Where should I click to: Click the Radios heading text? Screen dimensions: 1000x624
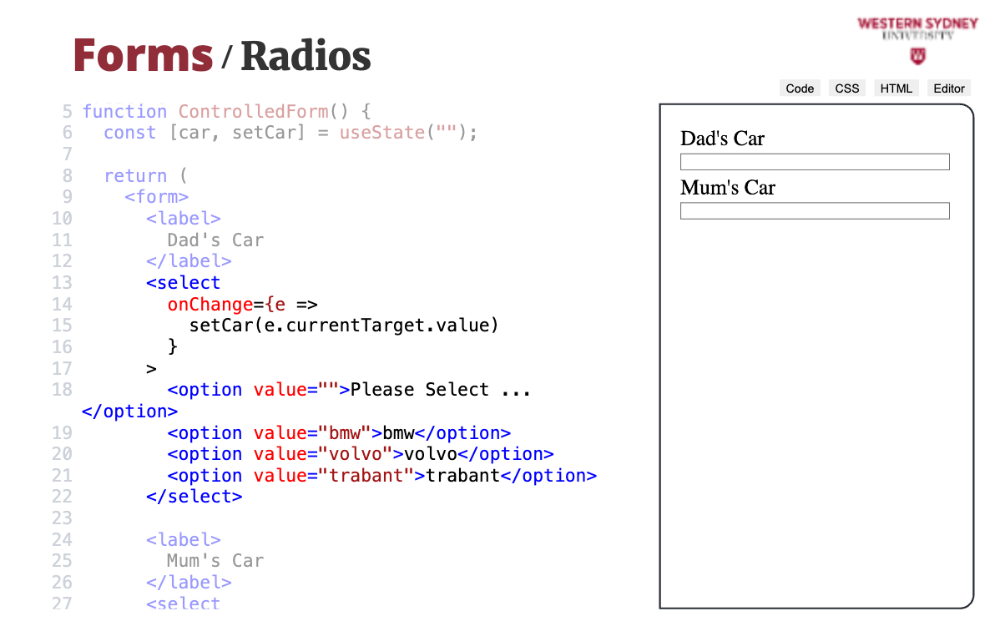pyautogui.click(x=305, y=56)
